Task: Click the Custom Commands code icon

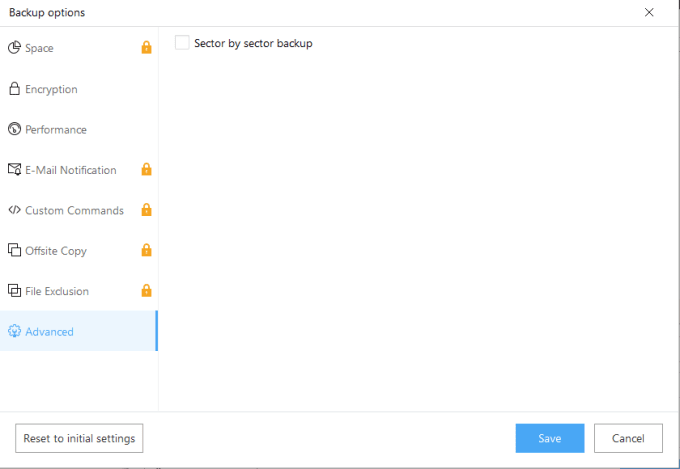Action: 15,210
